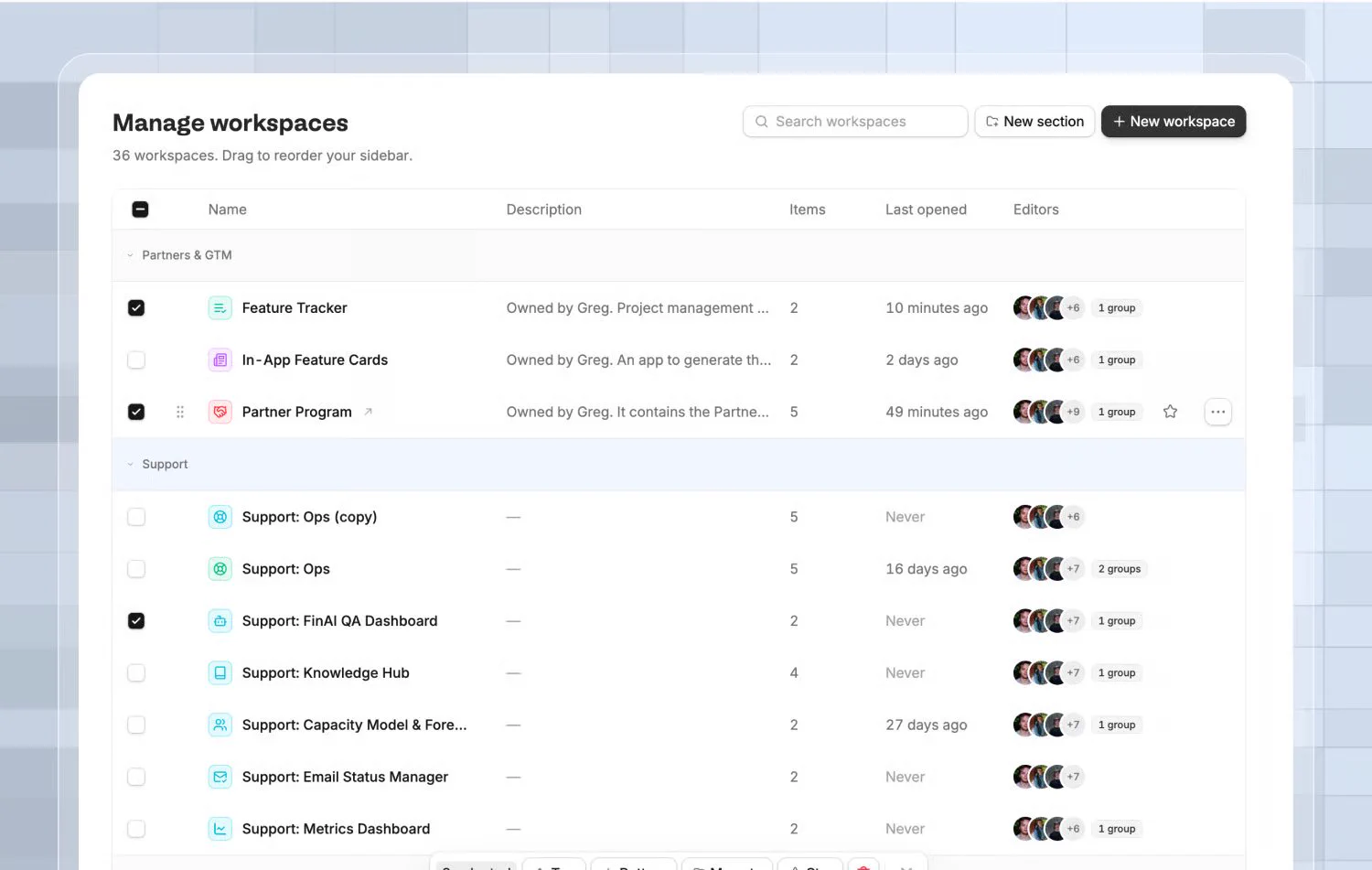Click the "1 group" badge on Support: Knowledge Hub
Viewport: 1372px width, 870px height.
[1117, 673]
